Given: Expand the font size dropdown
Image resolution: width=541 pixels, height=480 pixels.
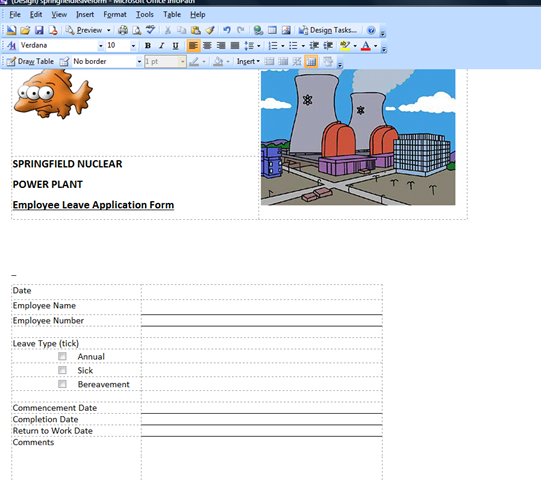Looking at the screenshot, I should coord(133,46).
